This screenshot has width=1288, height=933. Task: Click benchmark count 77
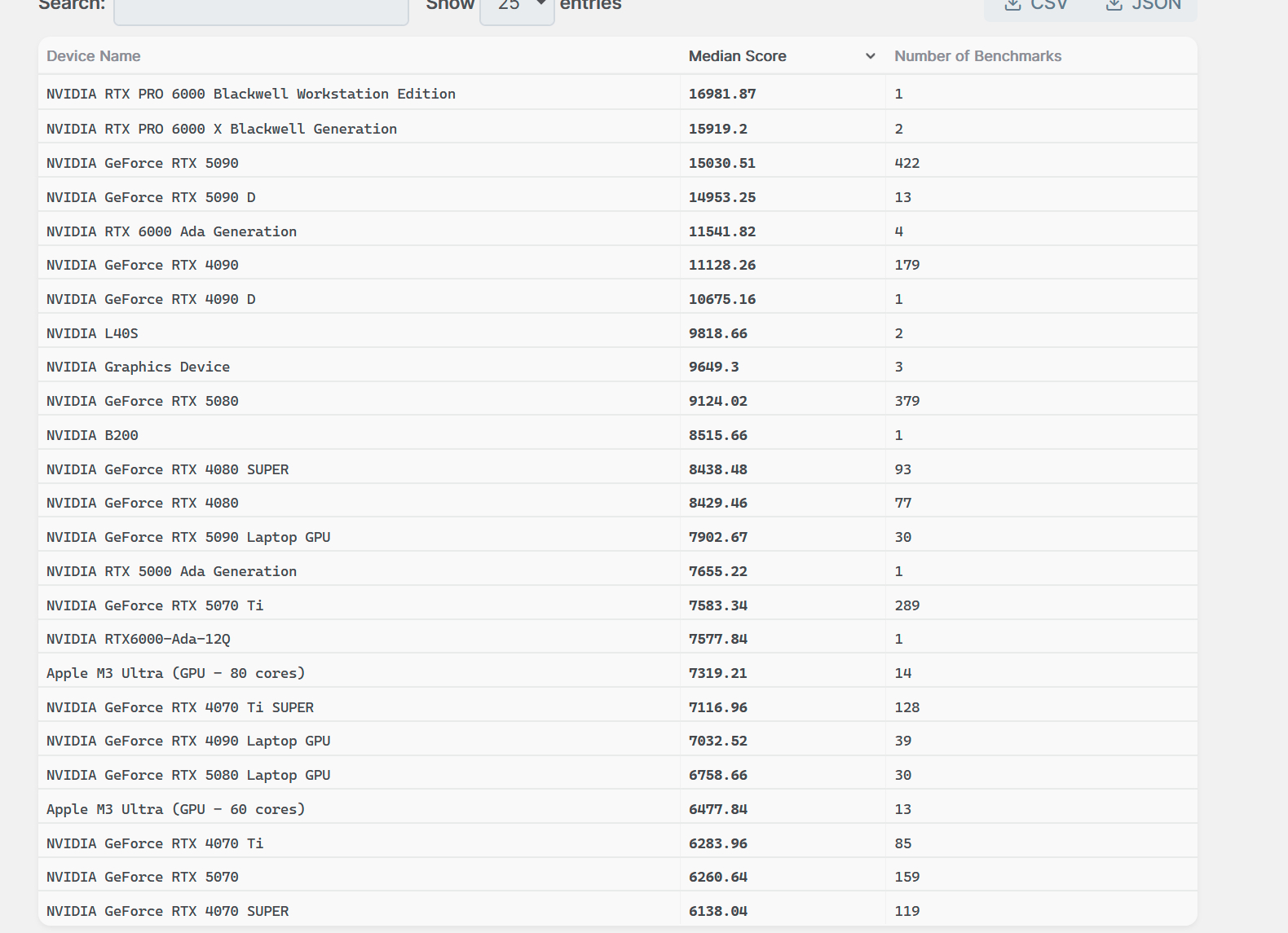coord(903,503)
